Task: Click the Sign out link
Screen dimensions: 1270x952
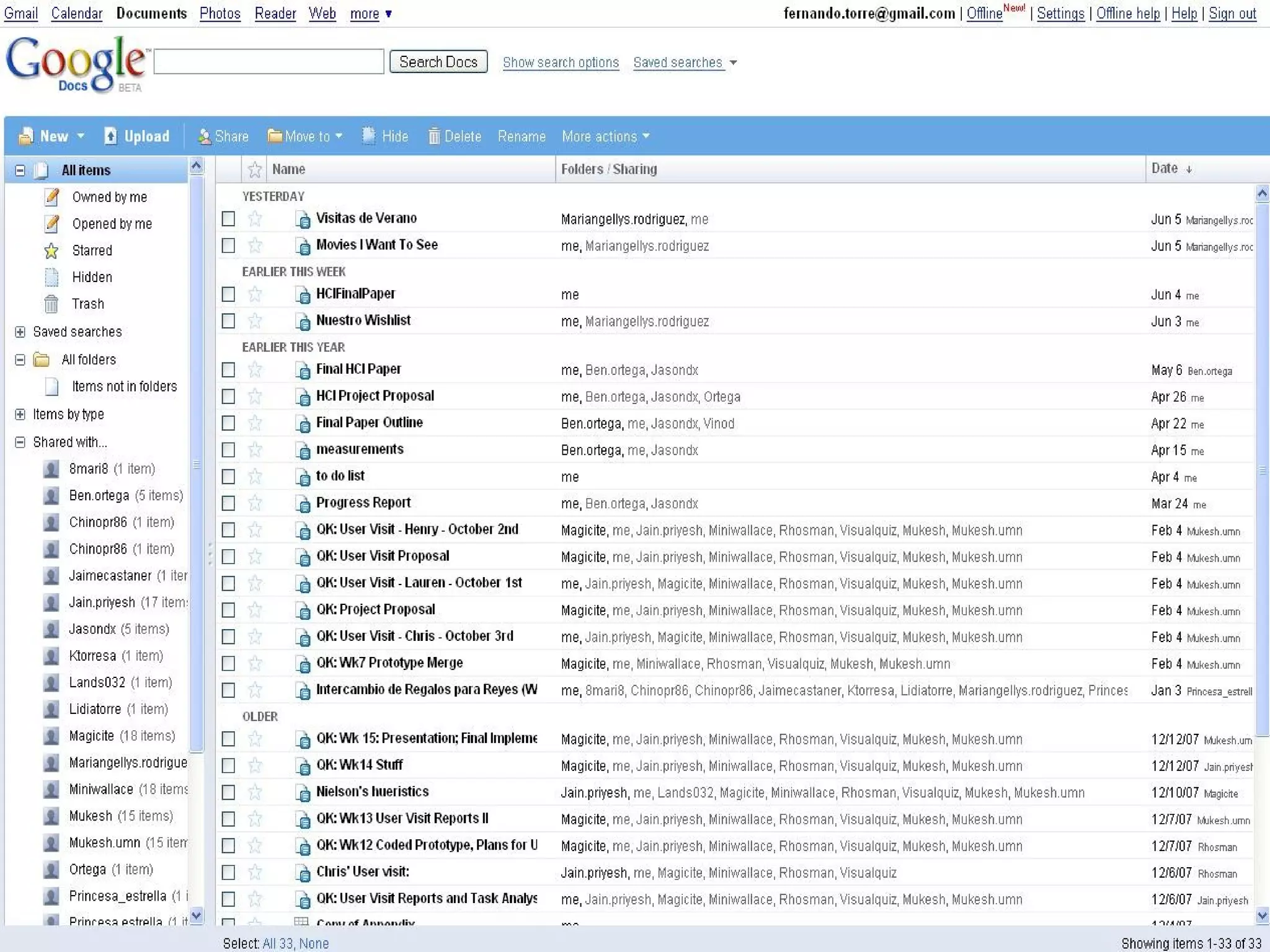Action: pyautogui.click(x=1233, y=14)
